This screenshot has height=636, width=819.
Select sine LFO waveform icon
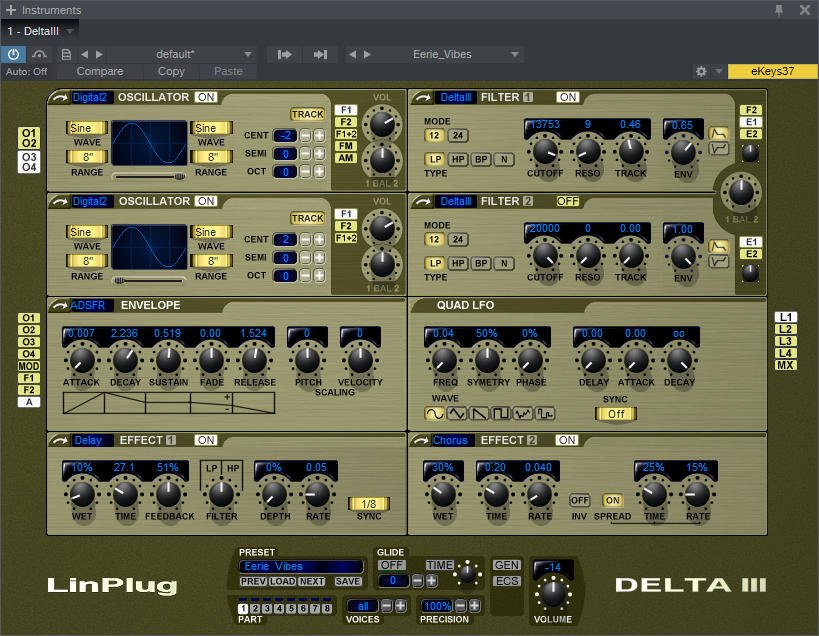[435, 414]
